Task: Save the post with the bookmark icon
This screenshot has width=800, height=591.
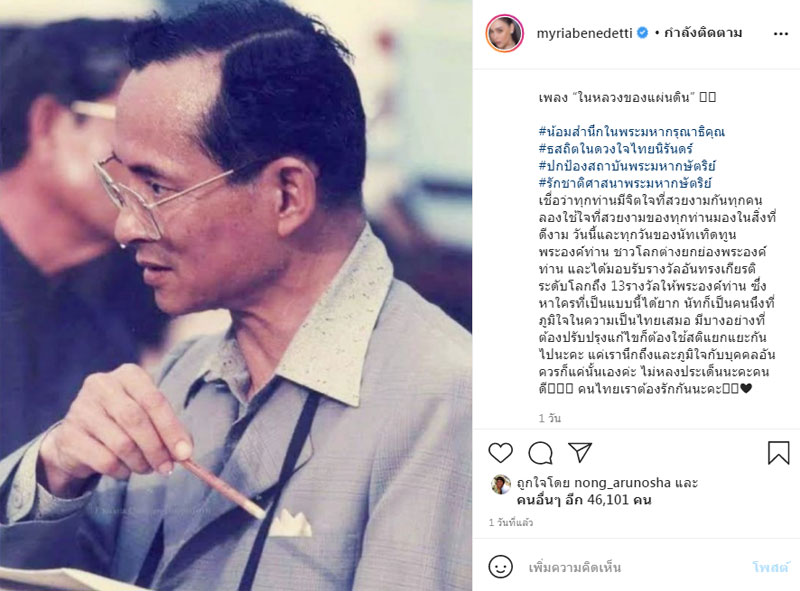Action: tap(779, 453)
